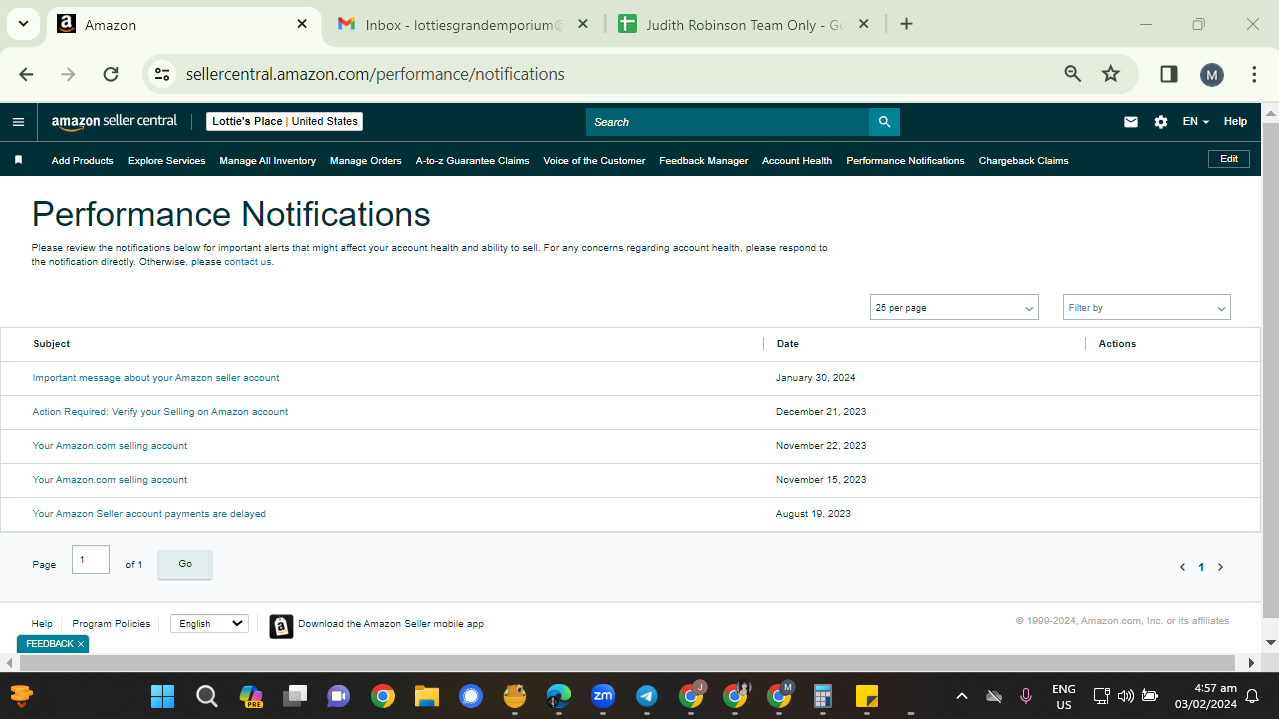This screenshot has height=719, width=1279.
Task: Open Manage Orders
Action: [366, 160]
